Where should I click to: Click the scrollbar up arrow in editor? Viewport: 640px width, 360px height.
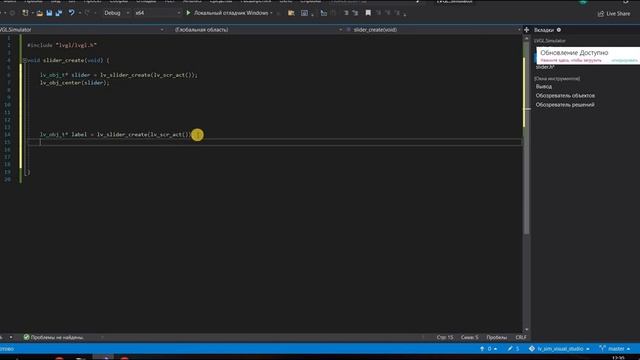[527, 38]
